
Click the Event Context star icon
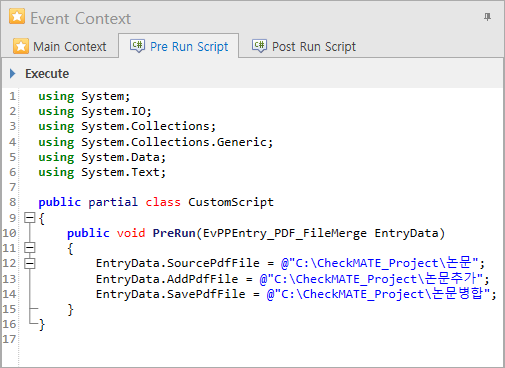(x=17, y=17)
